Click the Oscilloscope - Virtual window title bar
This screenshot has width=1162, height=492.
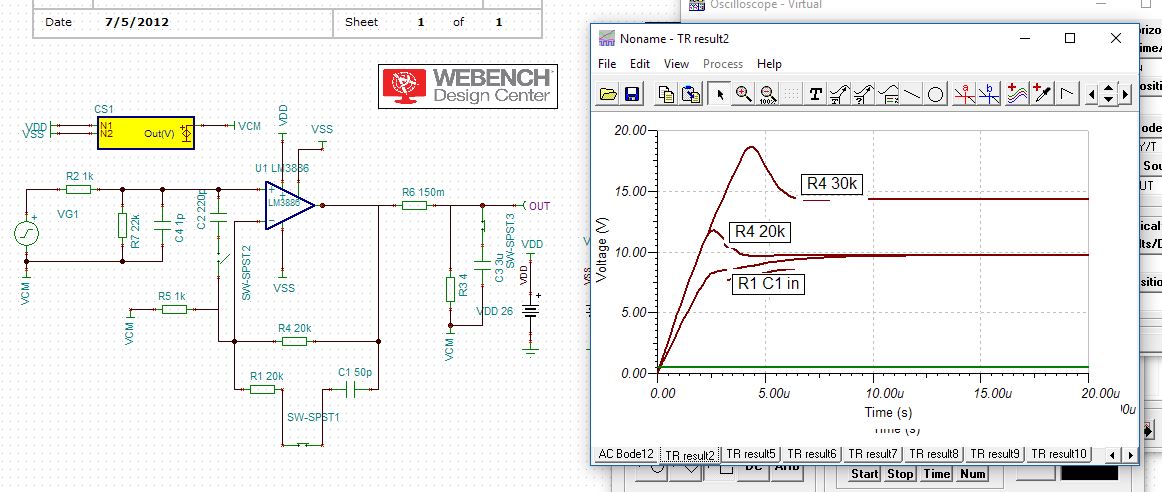[x=921, y=6]
